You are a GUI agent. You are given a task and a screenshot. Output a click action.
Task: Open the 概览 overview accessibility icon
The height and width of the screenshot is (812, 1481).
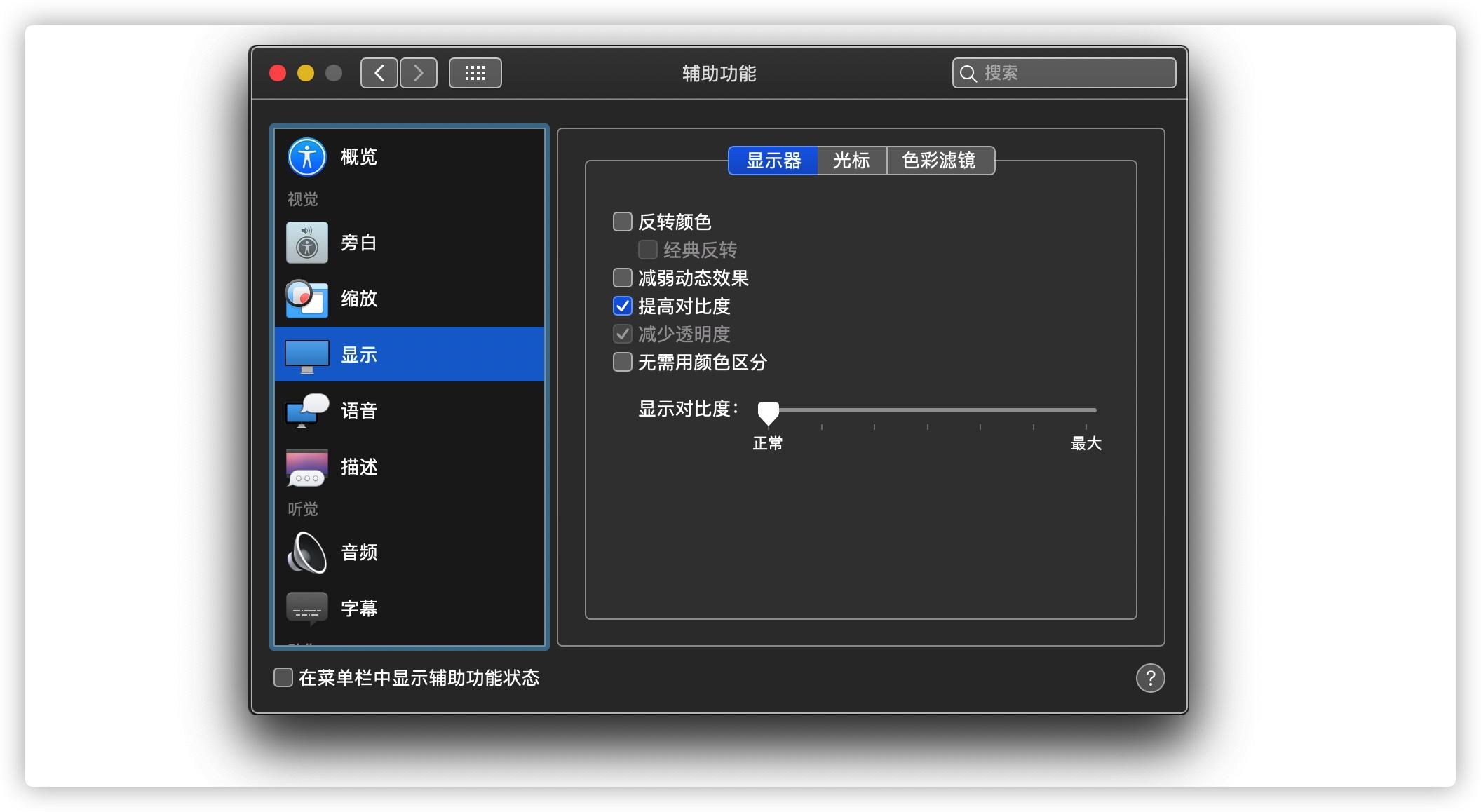[x=307, y=157]
